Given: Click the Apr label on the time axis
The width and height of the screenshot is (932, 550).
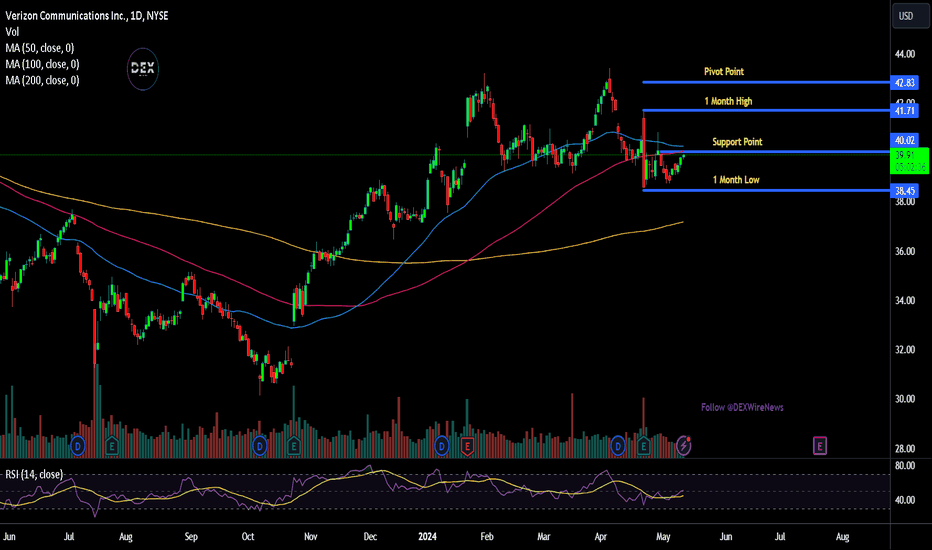Looking at the screenshot, I should coord(600,537).
